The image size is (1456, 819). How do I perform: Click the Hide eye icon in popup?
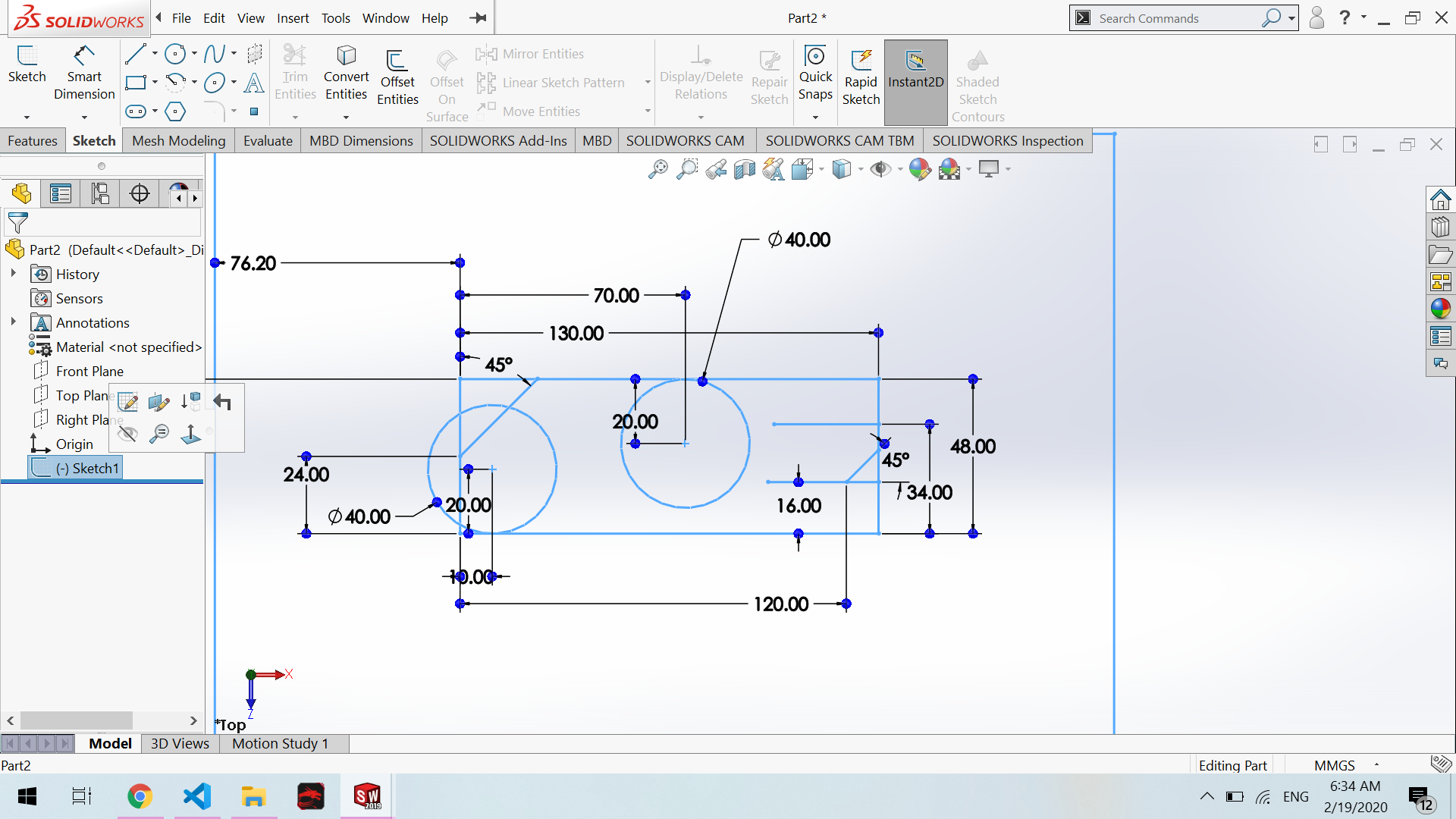tap(127, 434)
